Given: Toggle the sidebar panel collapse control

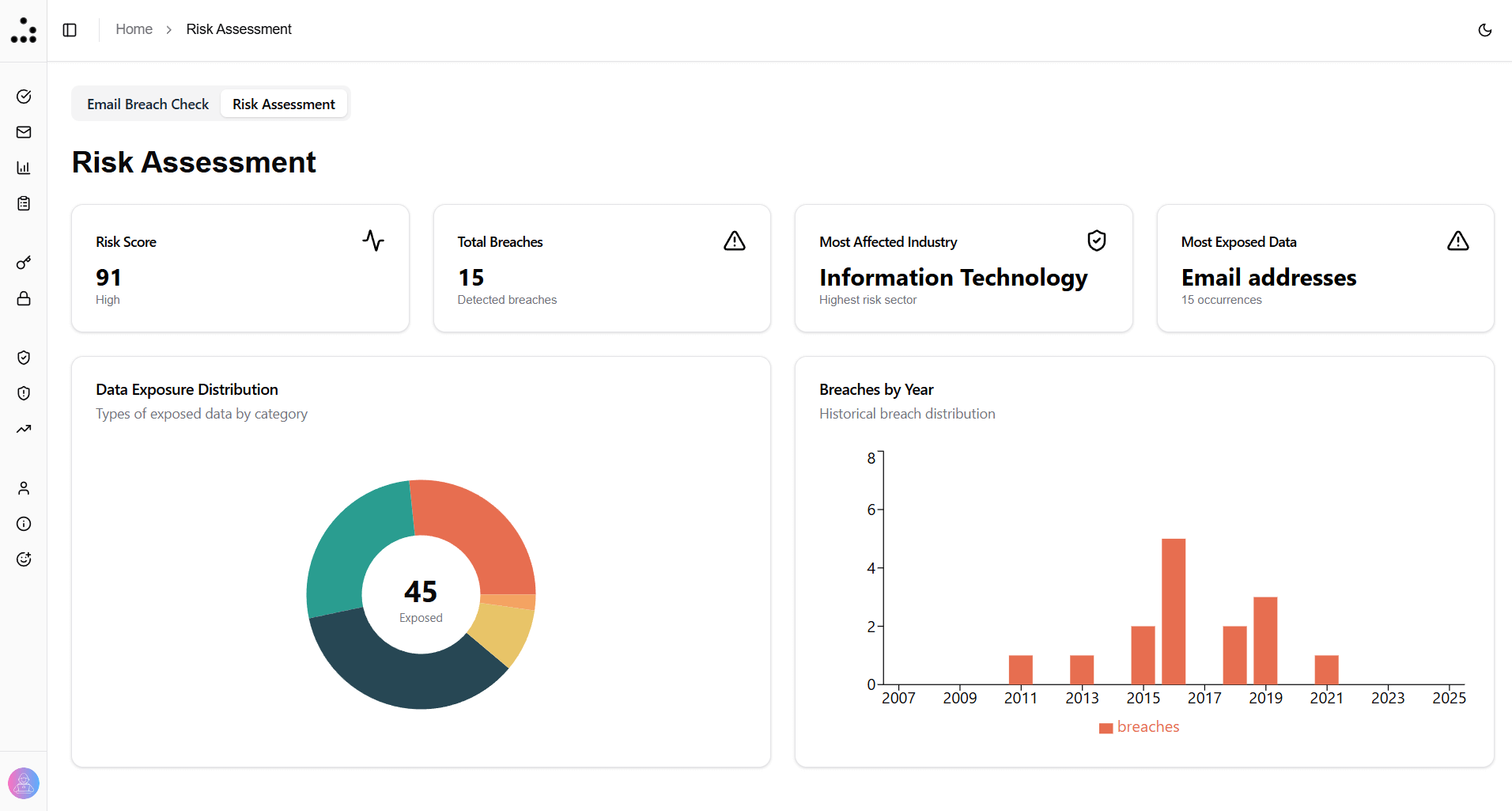Looking at the screenshot, I should tap(70, 29).
